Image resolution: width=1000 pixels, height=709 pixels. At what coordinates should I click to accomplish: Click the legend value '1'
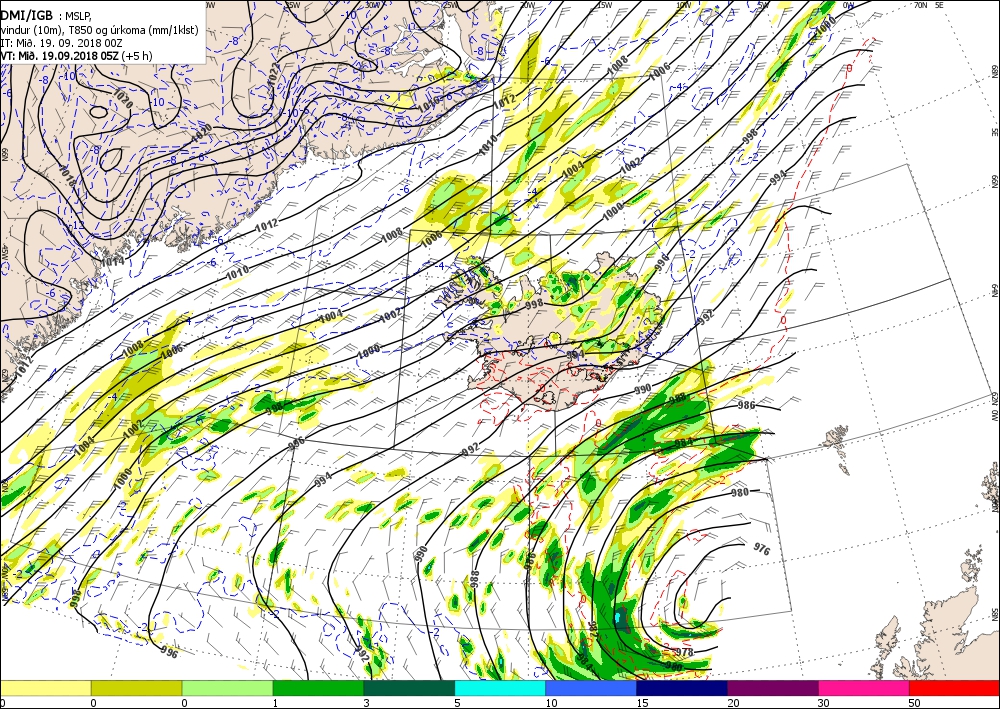(276, 703)
